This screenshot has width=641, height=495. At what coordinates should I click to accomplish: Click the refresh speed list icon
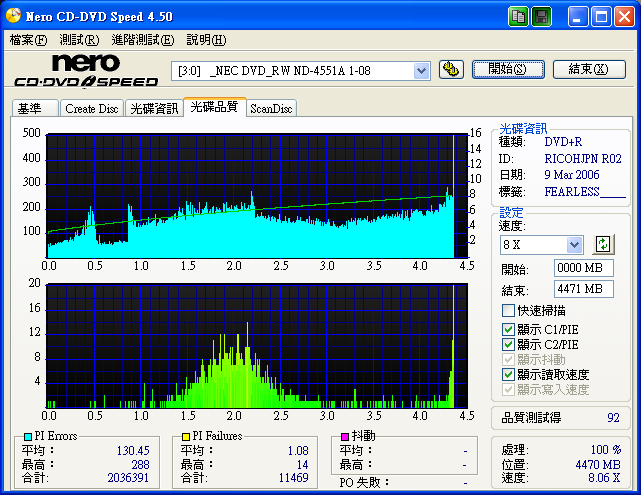[x=603, y=244]
